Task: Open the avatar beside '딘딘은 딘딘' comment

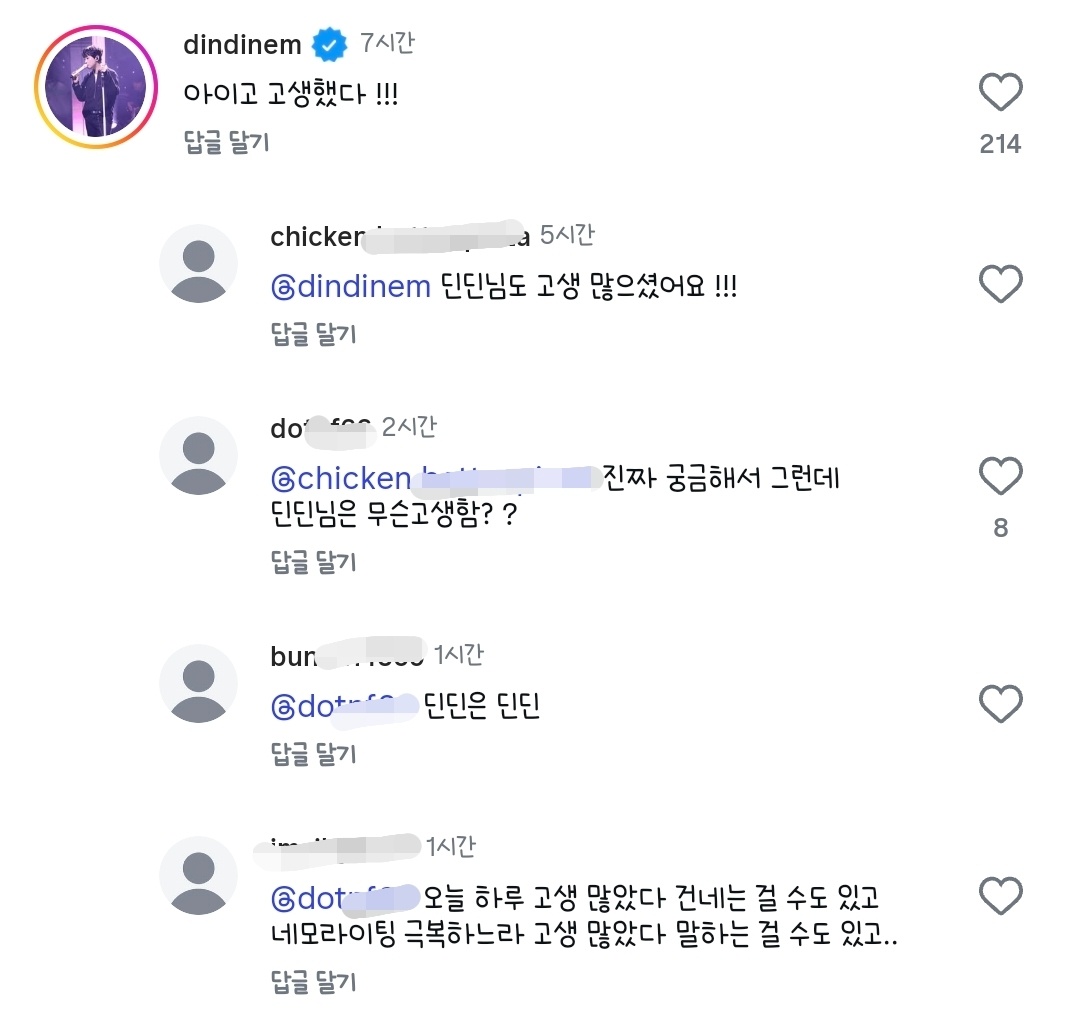Action: (199, 683)
